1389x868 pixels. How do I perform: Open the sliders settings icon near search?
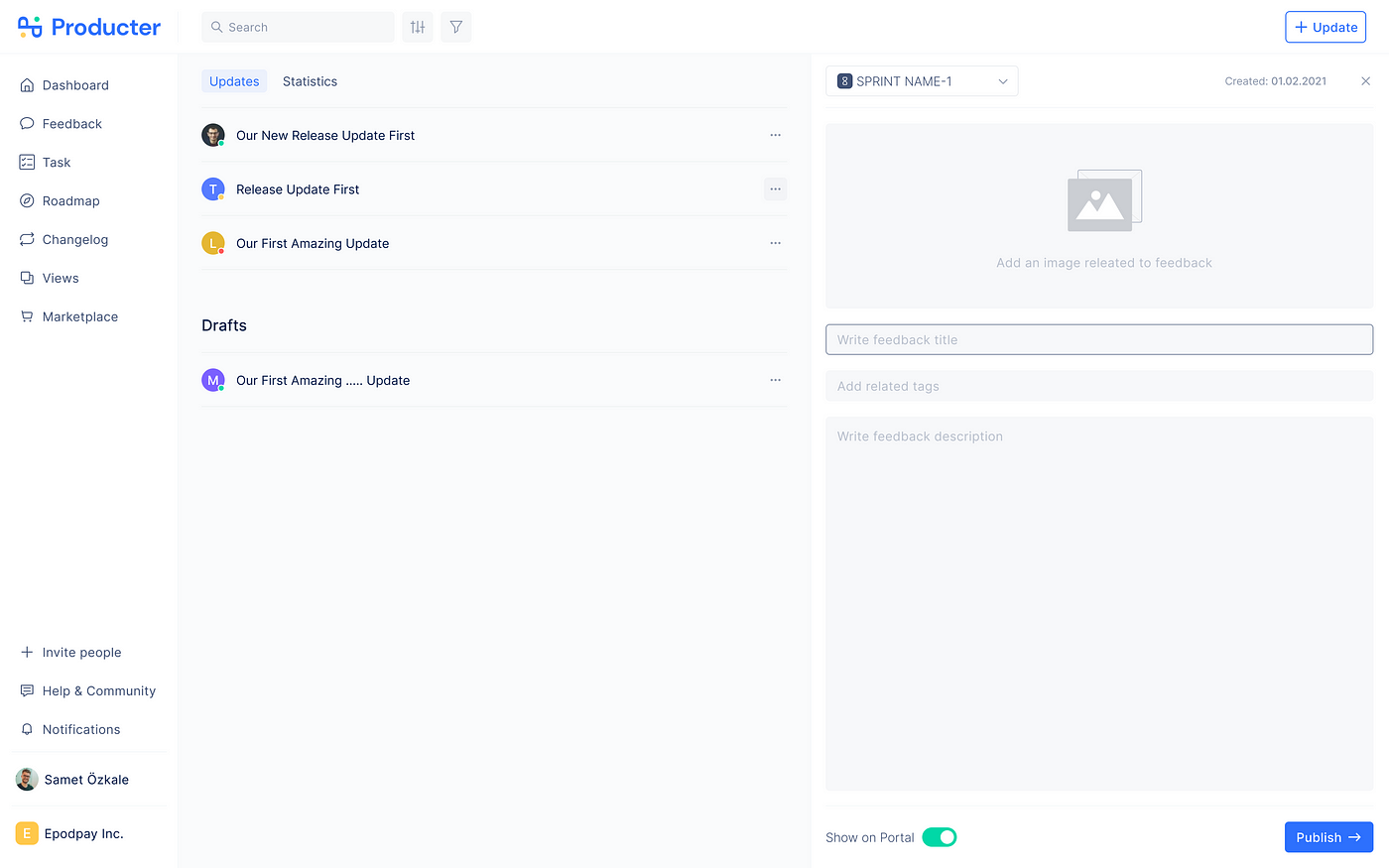(418, 27)
